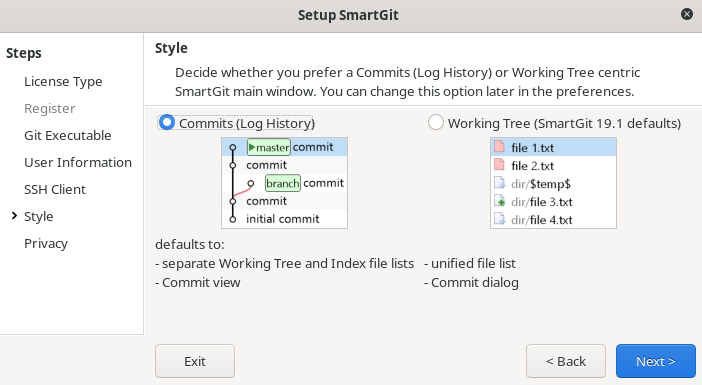Click the red file 2.txt icon
The image size is (702, 385).
click(x=499, y=164)
